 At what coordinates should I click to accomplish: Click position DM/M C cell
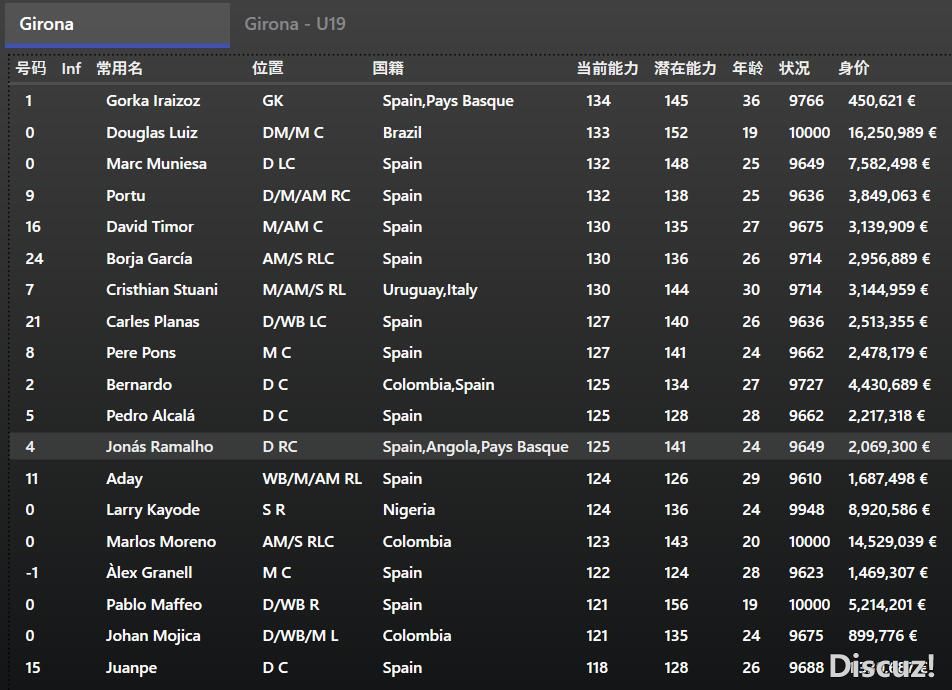[293, 132]
